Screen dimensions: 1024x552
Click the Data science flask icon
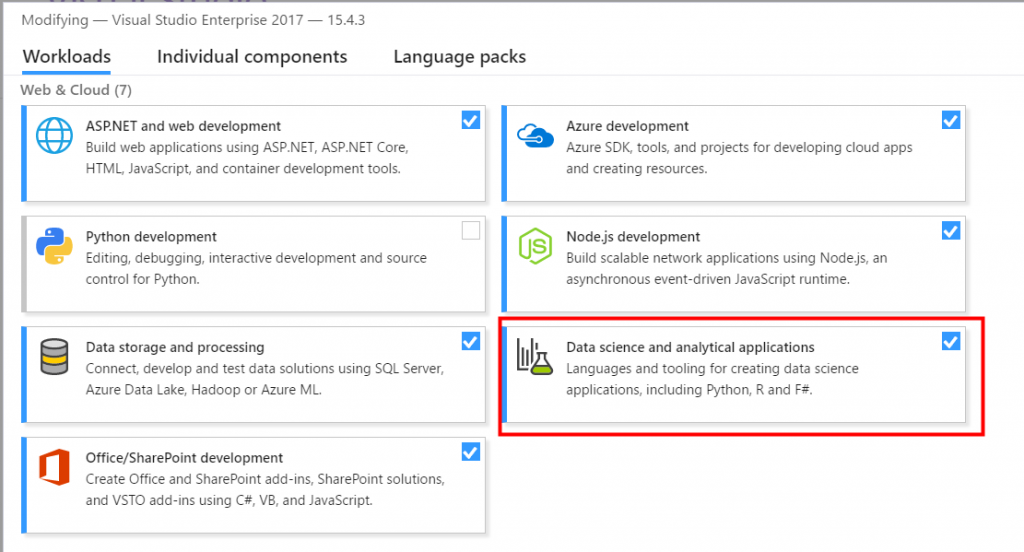click(535, 357)
